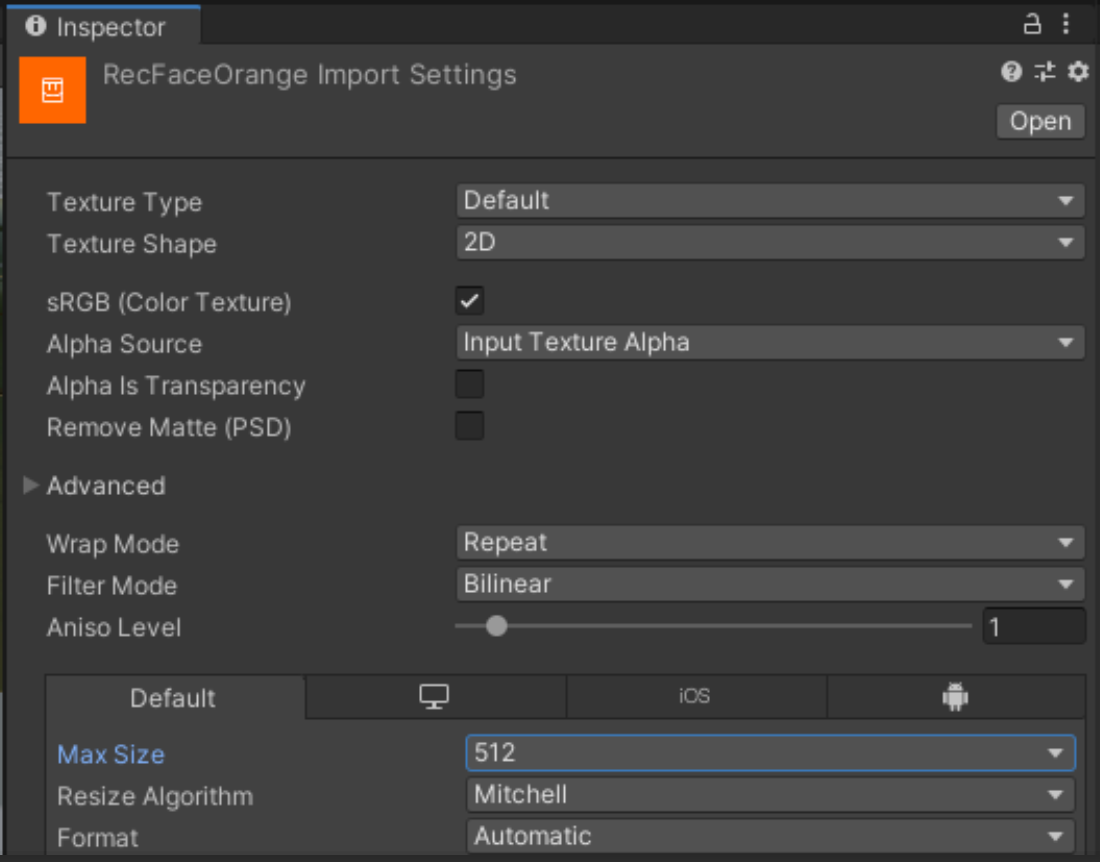
Task: Open the Texture Type dropdown
Action: pyautogui.click(x=770, y=200)
